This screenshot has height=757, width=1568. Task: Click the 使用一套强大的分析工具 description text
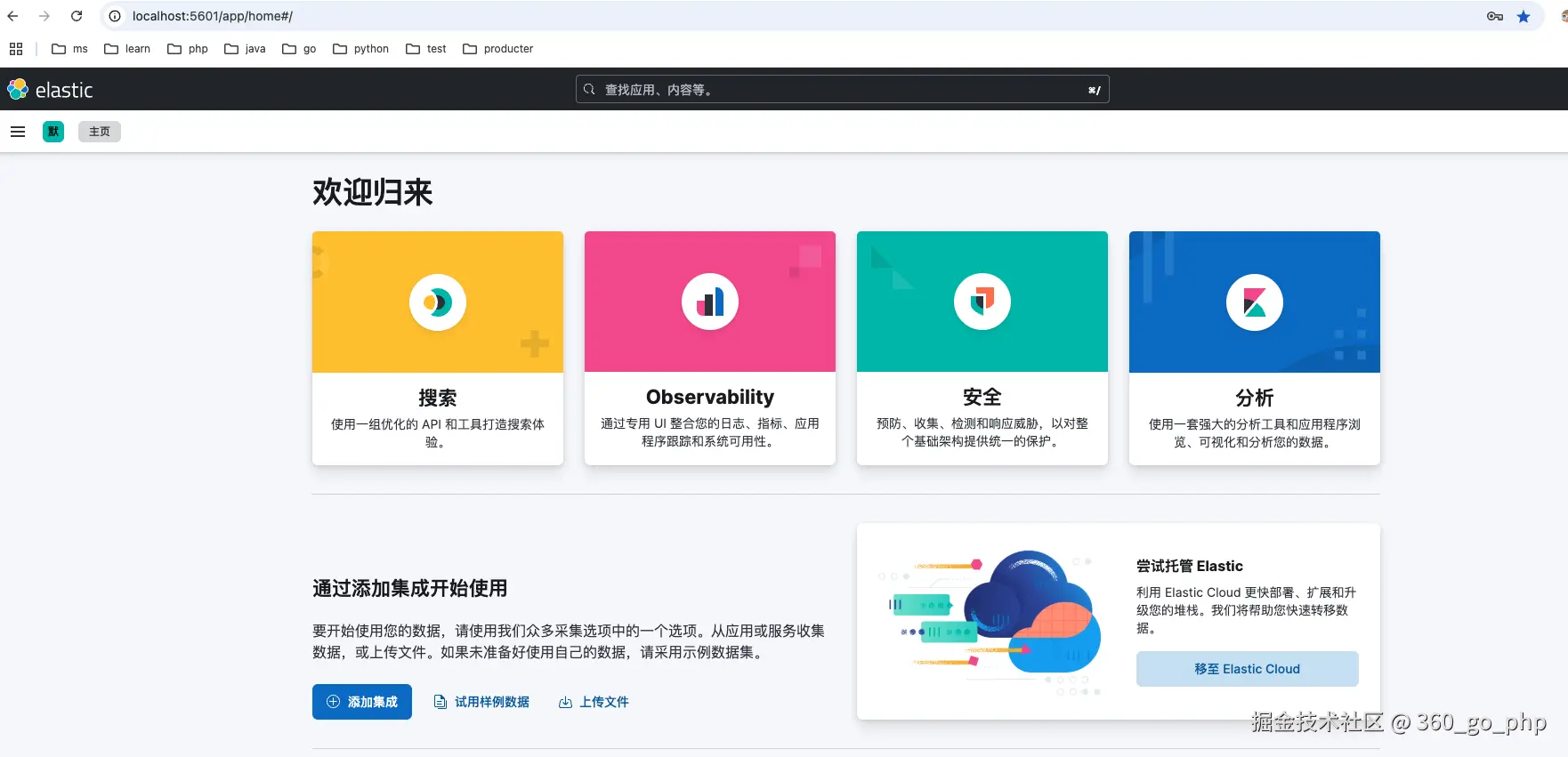coord(1255,433)
